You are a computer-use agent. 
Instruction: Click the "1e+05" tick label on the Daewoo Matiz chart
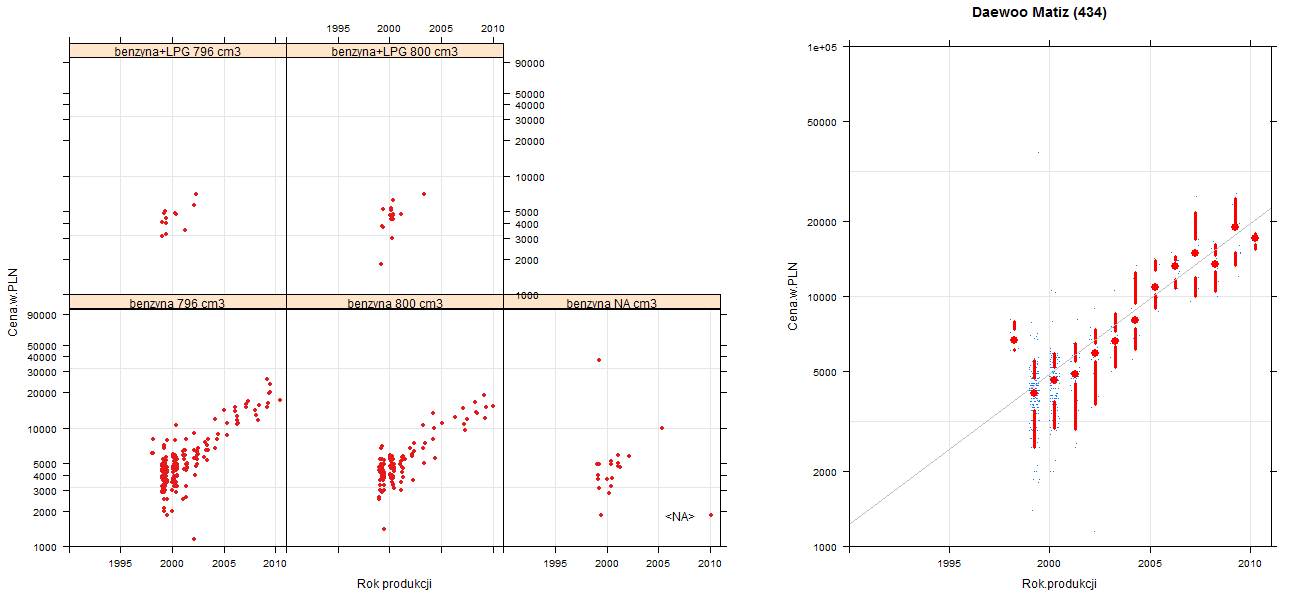click(823, 47)
